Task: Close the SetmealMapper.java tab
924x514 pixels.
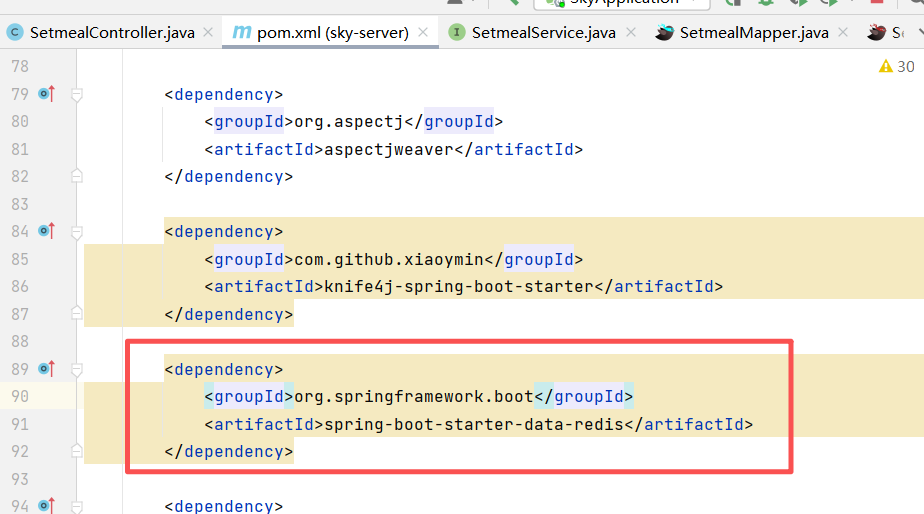Action: pos(843,32)
